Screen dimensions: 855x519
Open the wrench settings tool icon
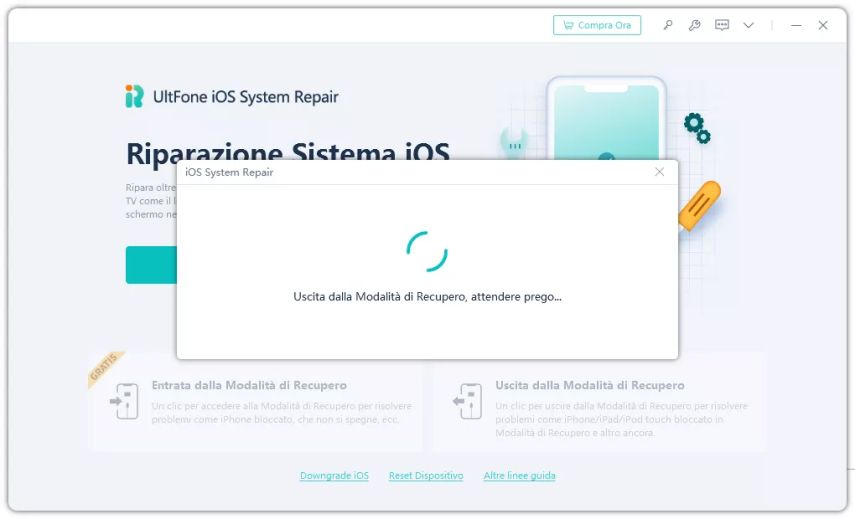point(694,25)
